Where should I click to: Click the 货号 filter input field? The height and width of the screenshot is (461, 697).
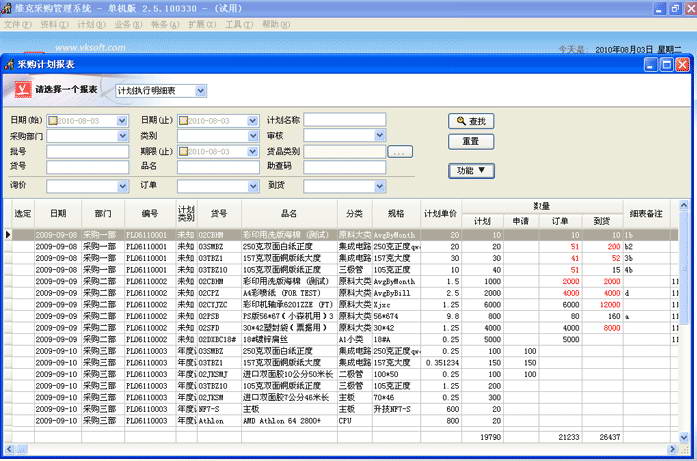pyautogui.click(x=88, y=167)
